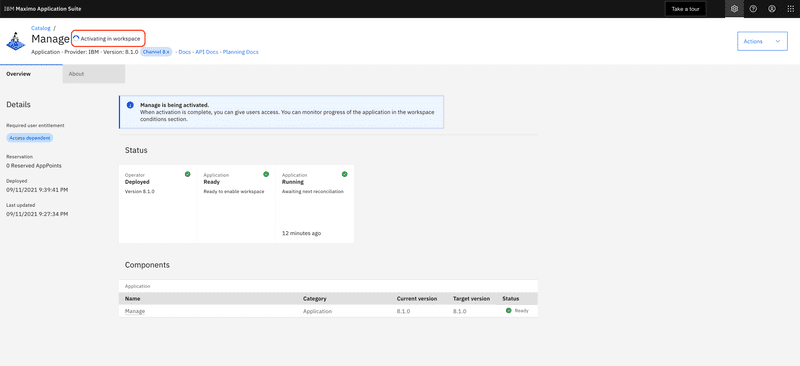Image resolution: width=800 pixels, height=366 pixels.
Task: Select the Operator Deployed status card
Action: 158,204
